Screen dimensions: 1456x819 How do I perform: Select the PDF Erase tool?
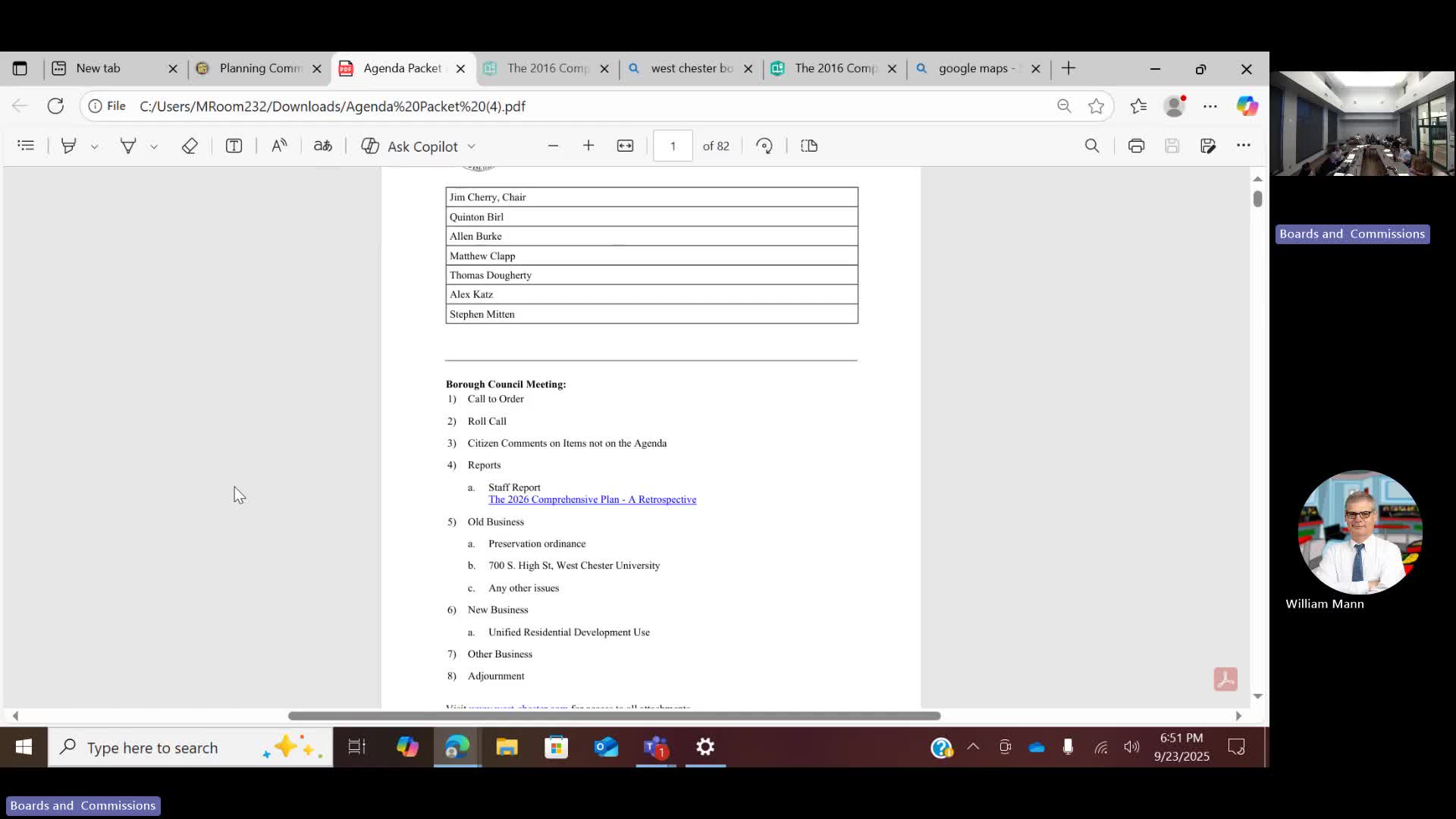pos(190,146)
